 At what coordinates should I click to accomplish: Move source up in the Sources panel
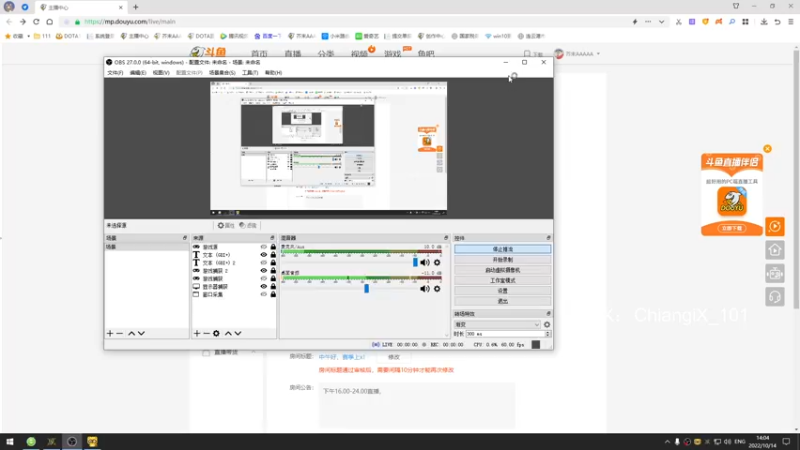228,333
